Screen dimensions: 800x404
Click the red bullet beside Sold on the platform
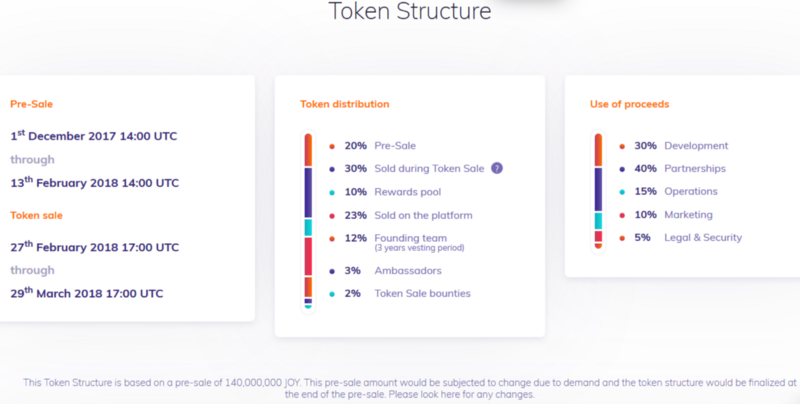(331, 215)
